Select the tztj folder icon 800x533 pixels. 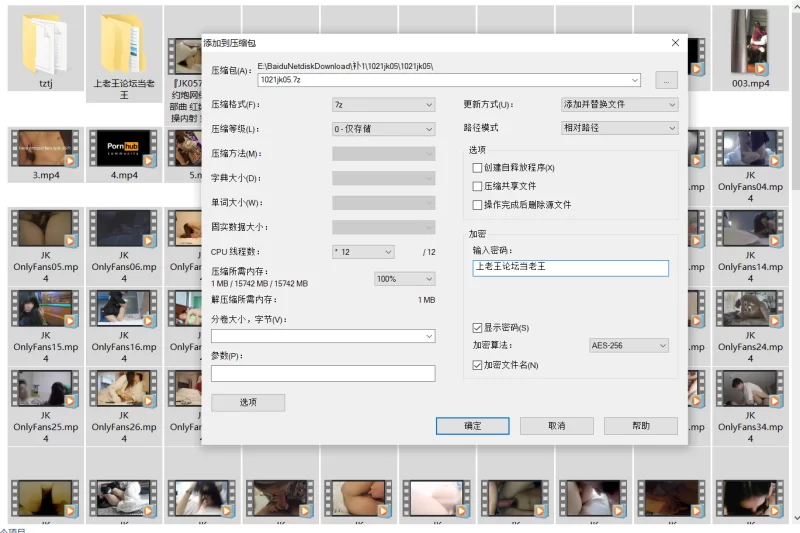pyautogui.click(x=45, y=44)
